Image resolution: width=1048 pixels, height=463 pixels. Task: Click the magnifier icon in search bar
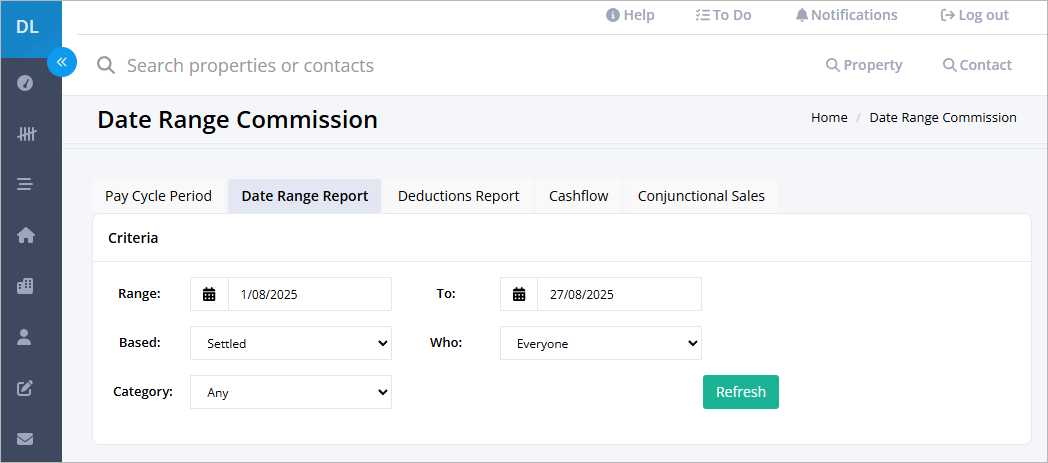(x=106, y=65)
